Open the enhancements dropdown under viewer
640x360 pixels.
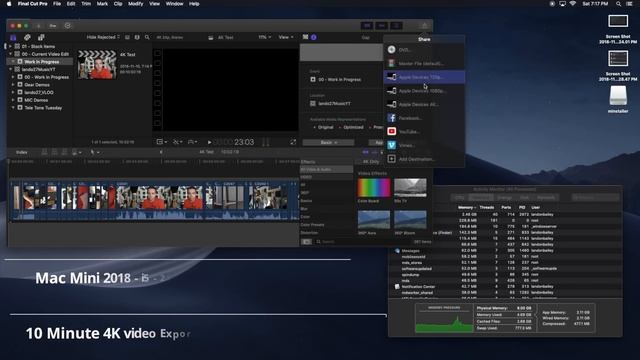tap(177, 142)
